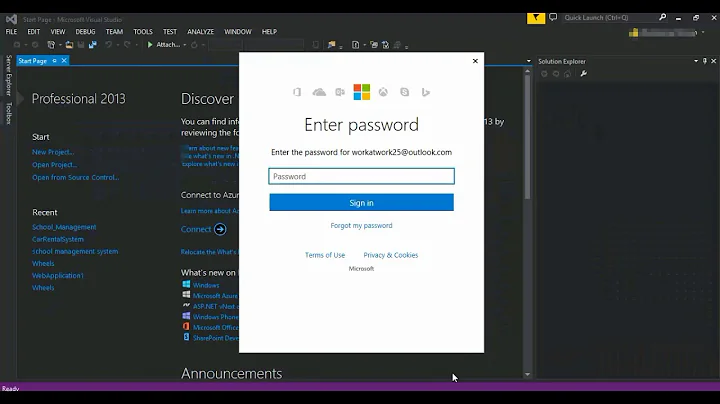
Task: Open the yellow notifications flag
Action: click(x=535, y=18)
